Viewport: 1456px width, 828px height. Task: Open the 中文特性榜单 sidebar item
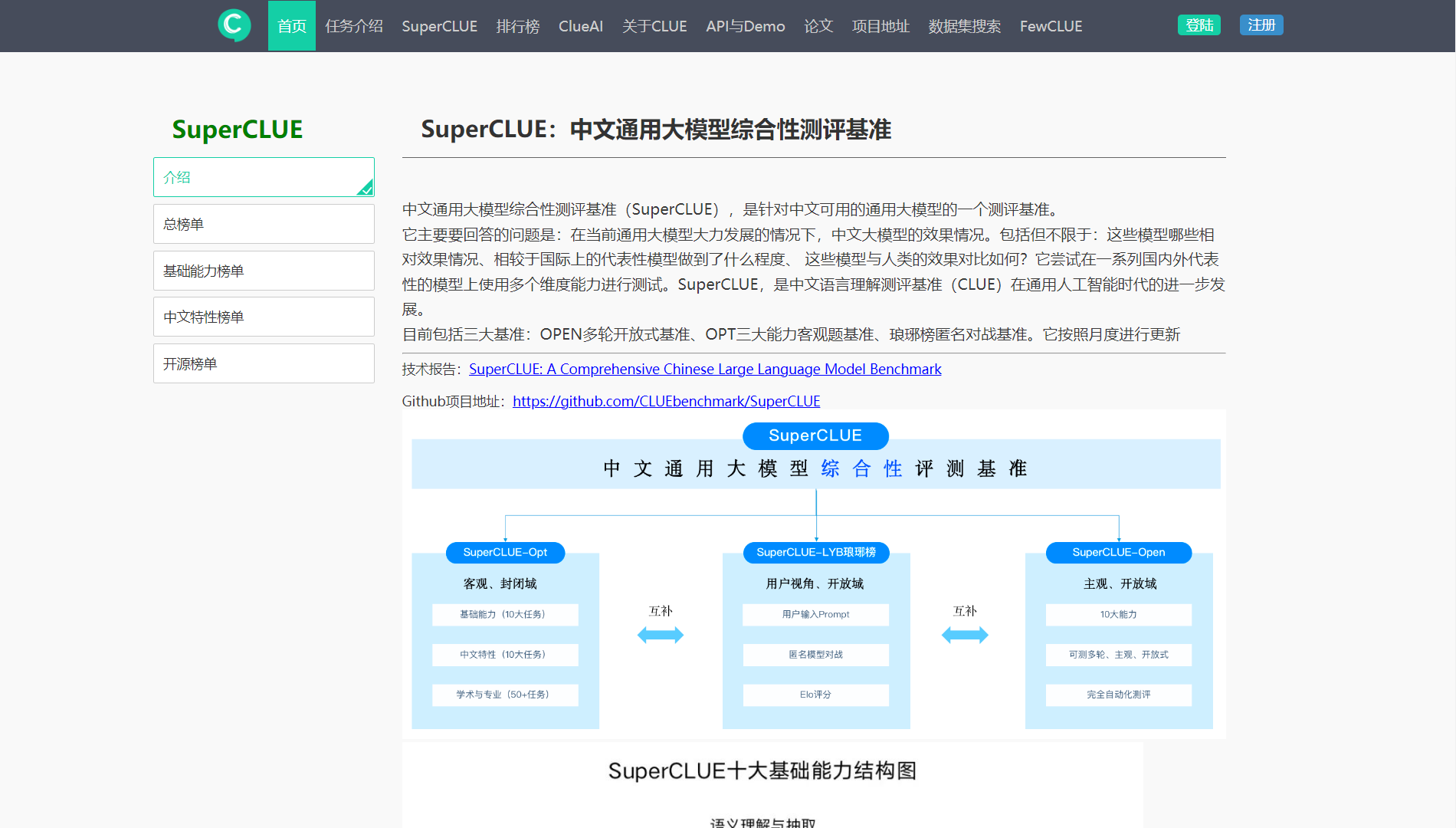point(264,317)
